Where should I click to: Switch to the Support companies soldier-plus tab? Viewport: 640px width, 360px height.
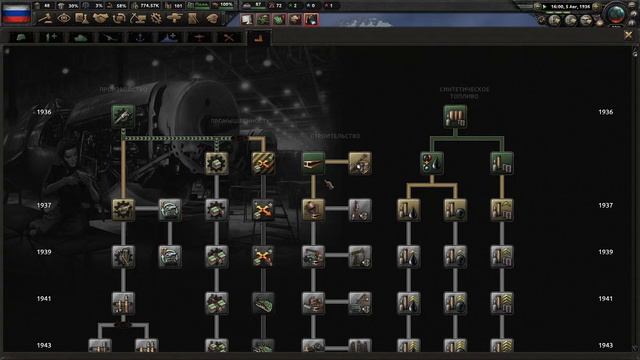coord(51,38)
